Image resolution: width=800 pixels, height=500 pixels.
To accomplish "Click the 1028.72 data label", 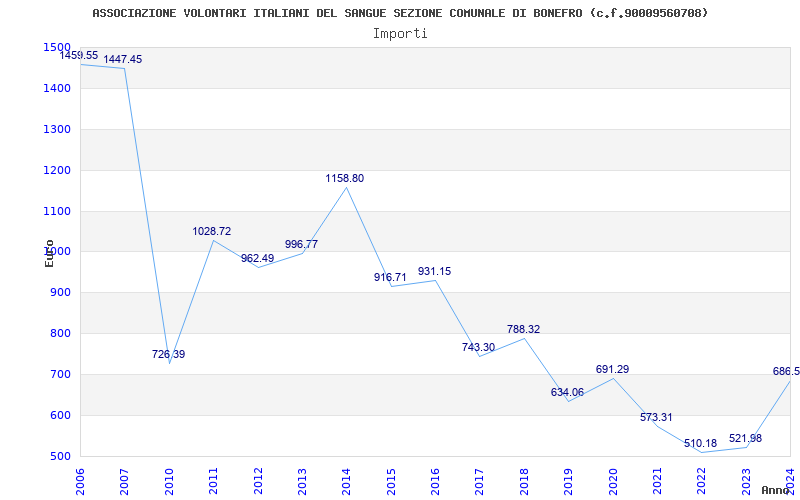I will pos(211,232).
